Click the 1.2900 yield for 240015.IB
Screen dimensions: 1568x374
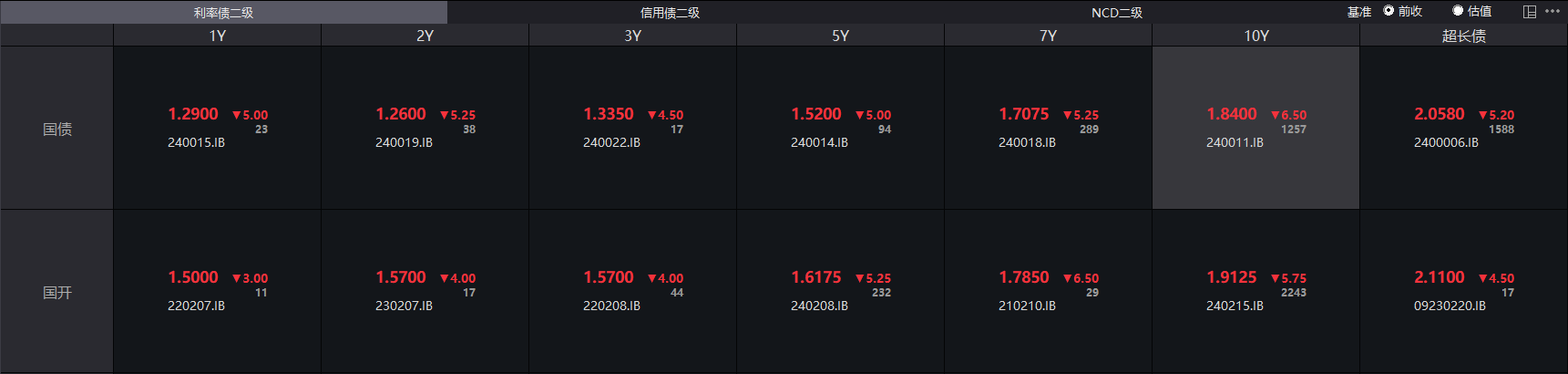click(193, 114)
